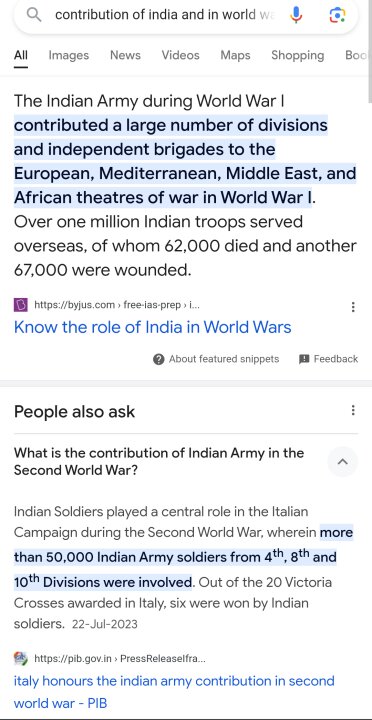Open Italy honours Indian army PIB link

pyautogui.click(x=174, y=692)
